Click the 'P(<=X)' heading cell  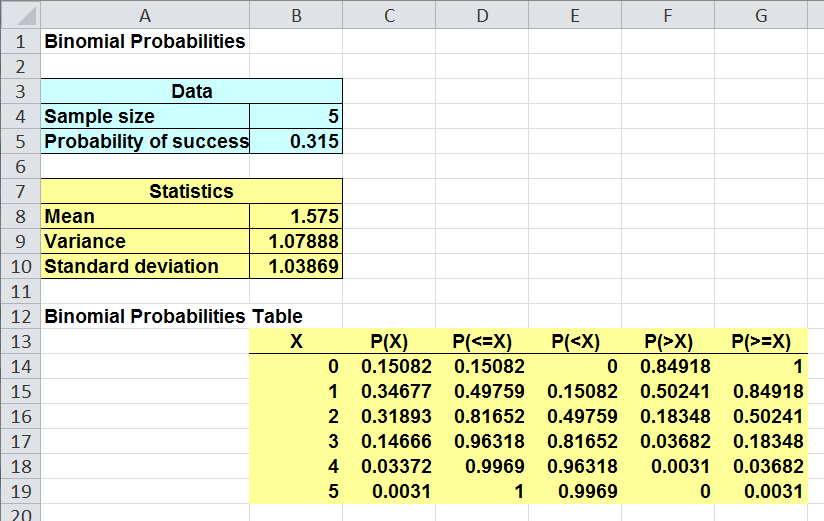[x=482, y=341]
